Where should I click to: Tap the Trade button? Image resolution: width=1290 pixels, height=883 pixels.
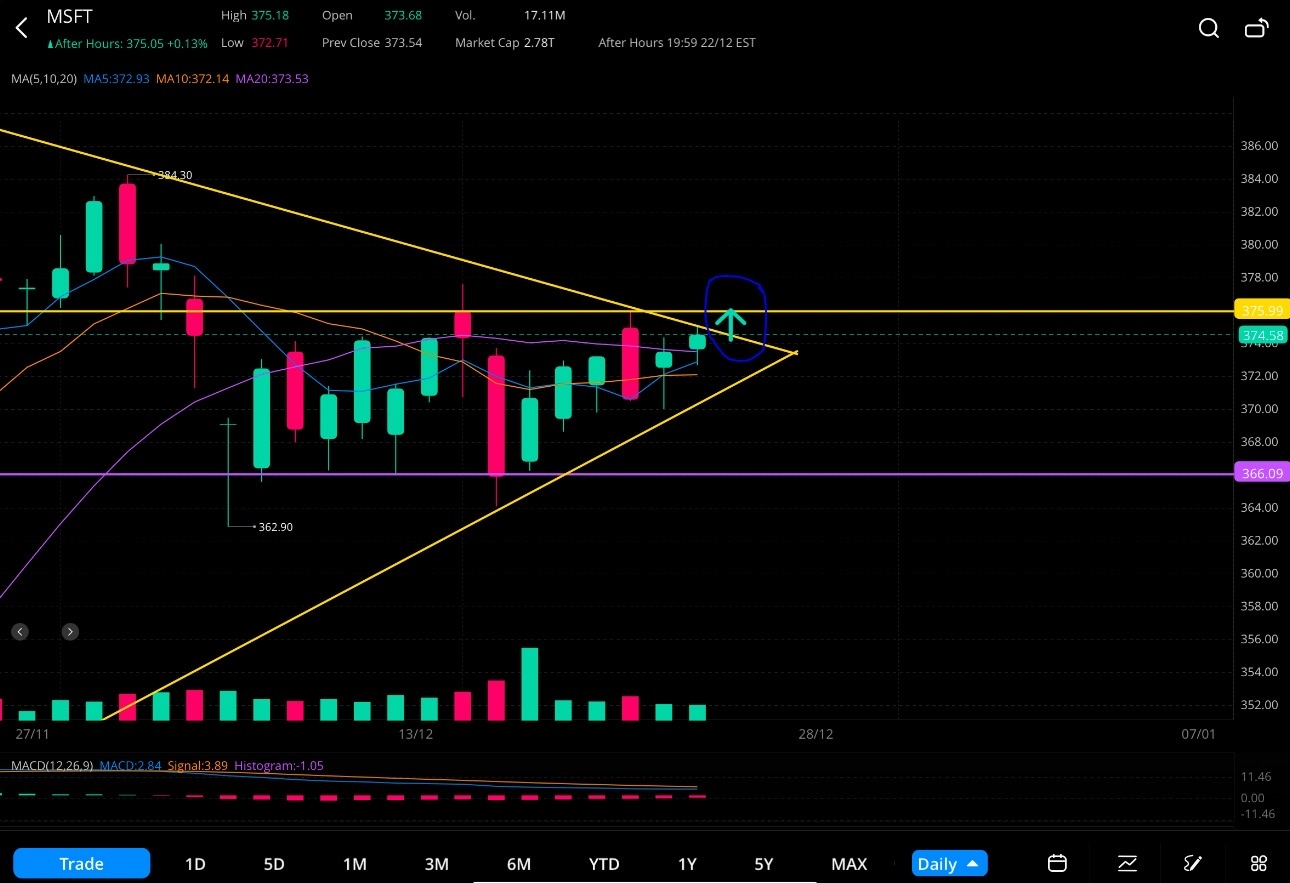coord(81,863)
